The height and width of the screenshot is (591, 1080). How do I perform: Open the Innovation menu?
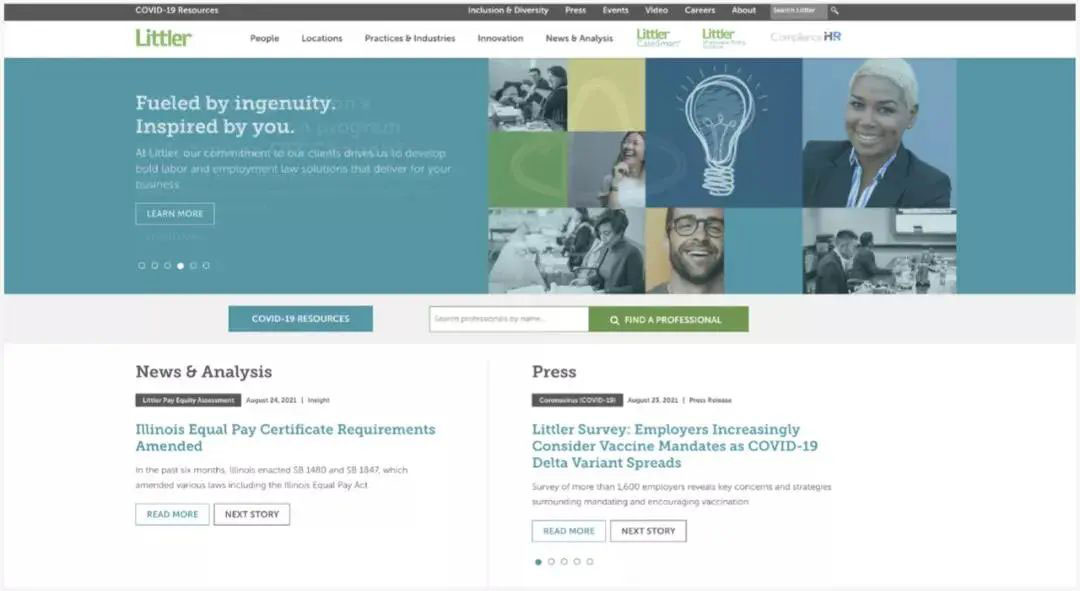tap(500, 39)
